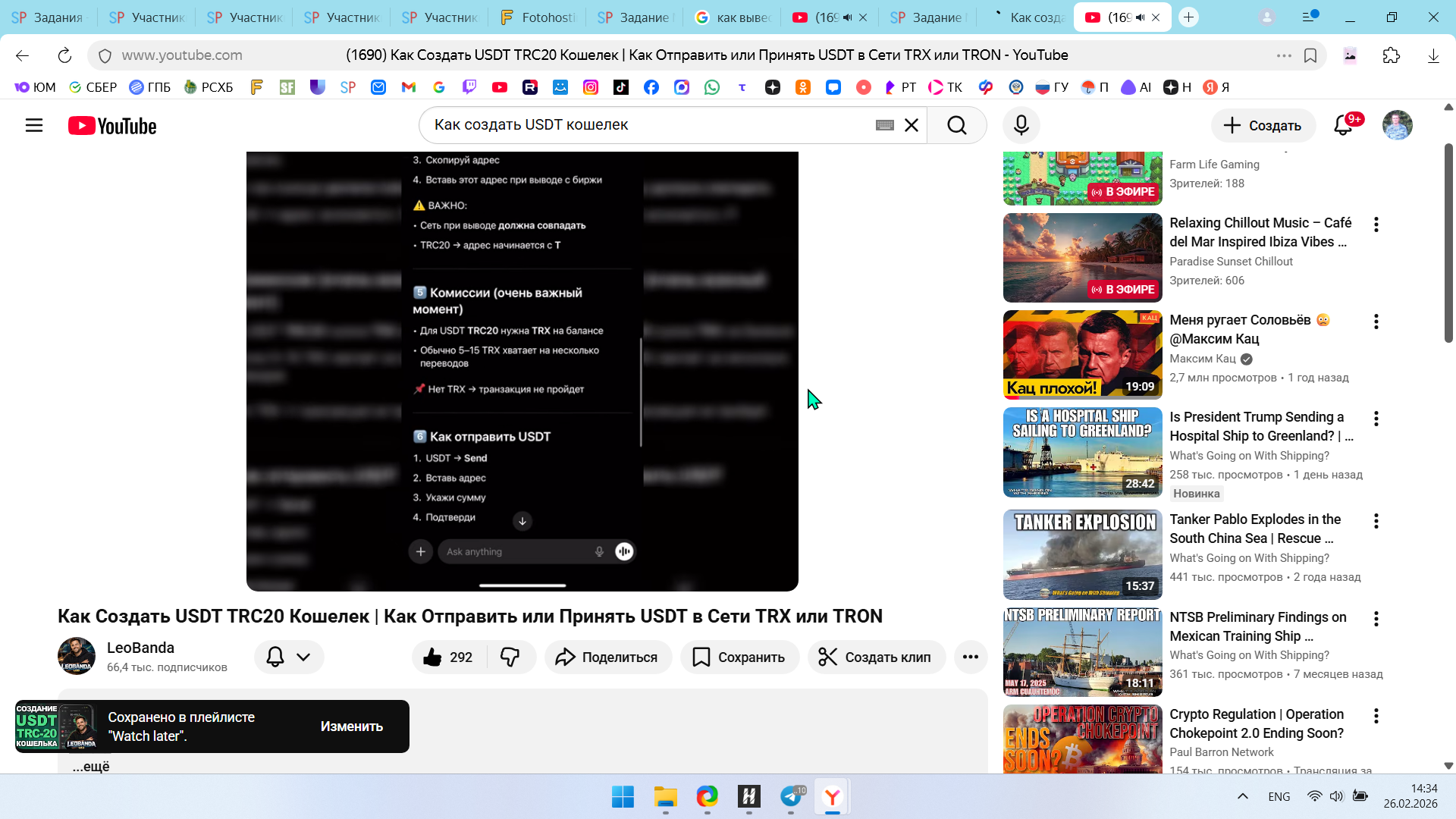Clear the search field with X
1456x819 pixels.
[x=912, y=125]
